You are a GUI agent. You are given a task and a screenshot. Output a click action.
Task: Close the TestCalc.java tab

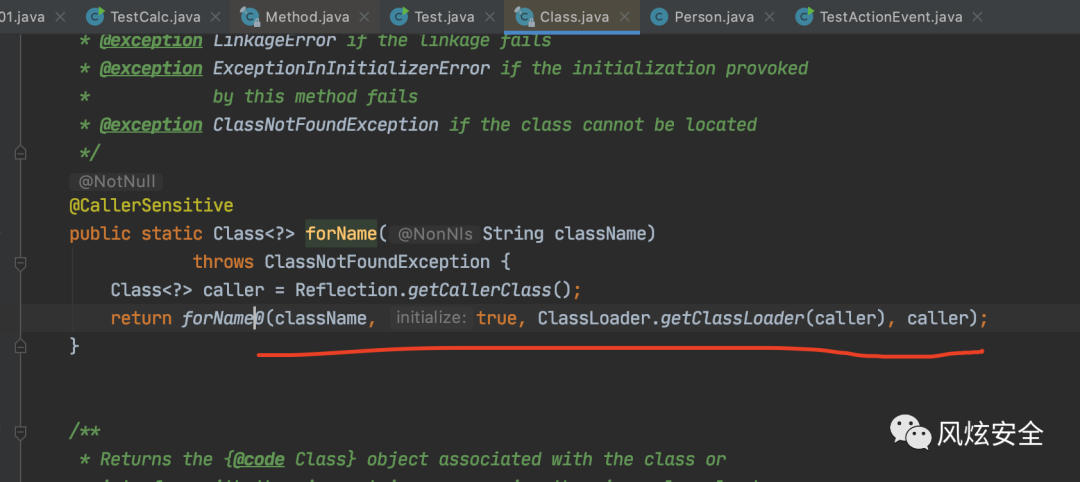215,17
